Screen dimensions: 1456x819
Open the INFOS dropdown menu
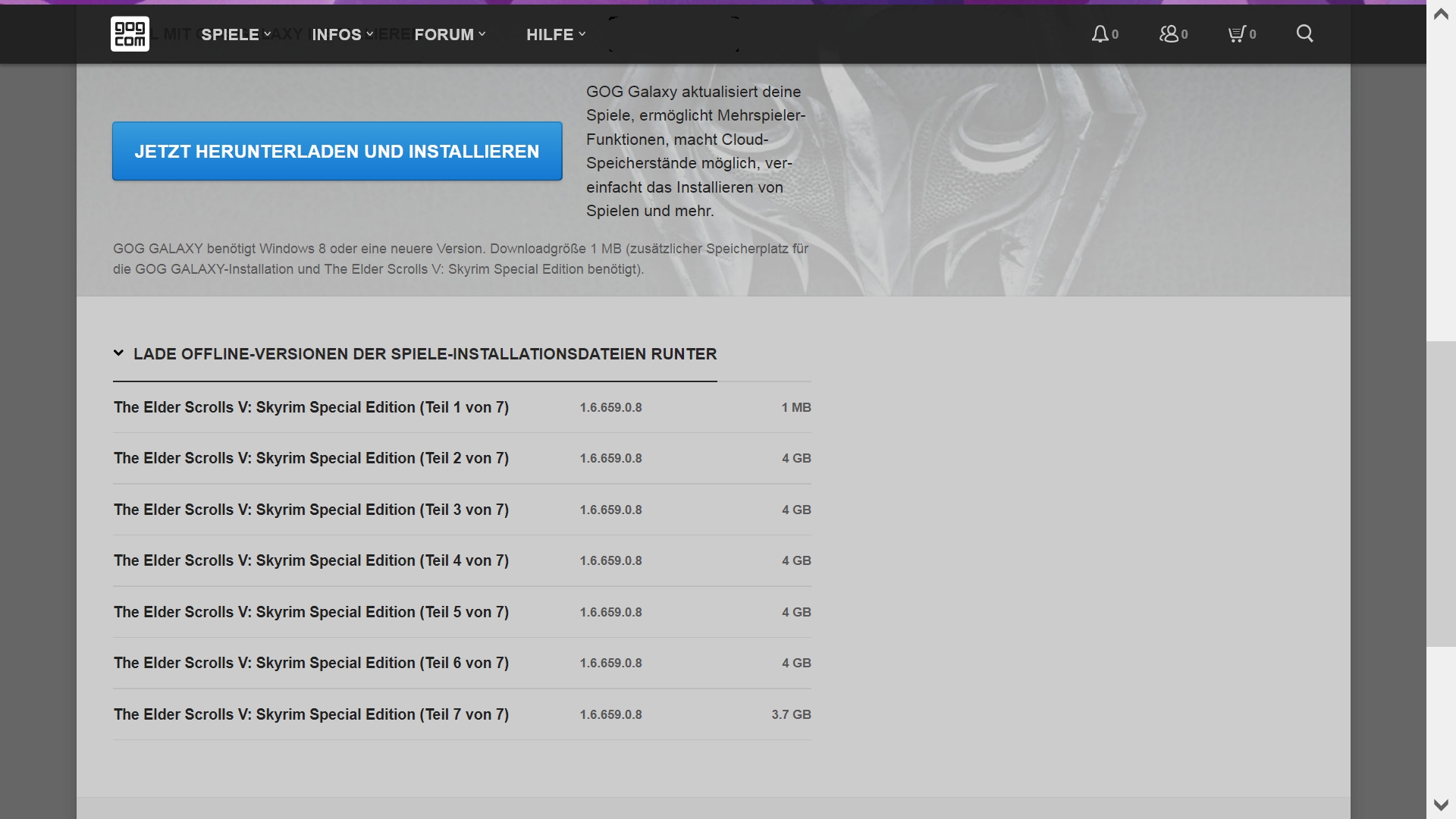coord(342,35)
